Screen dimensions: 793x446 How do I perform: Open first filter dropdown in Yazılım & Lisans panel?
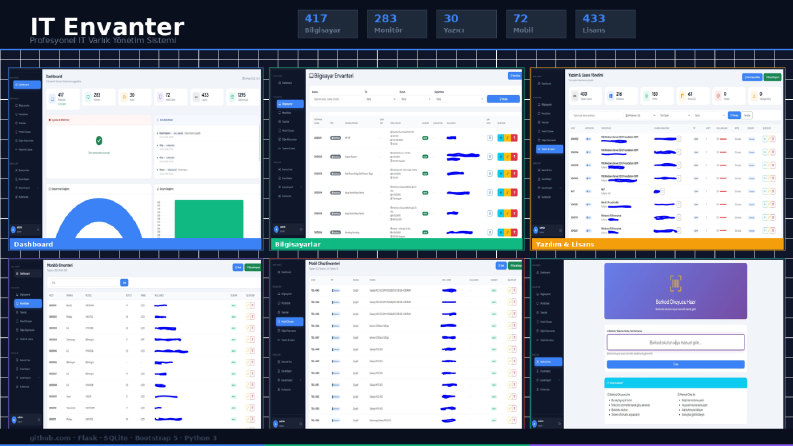pyautogui.click(x=640, y=115)
